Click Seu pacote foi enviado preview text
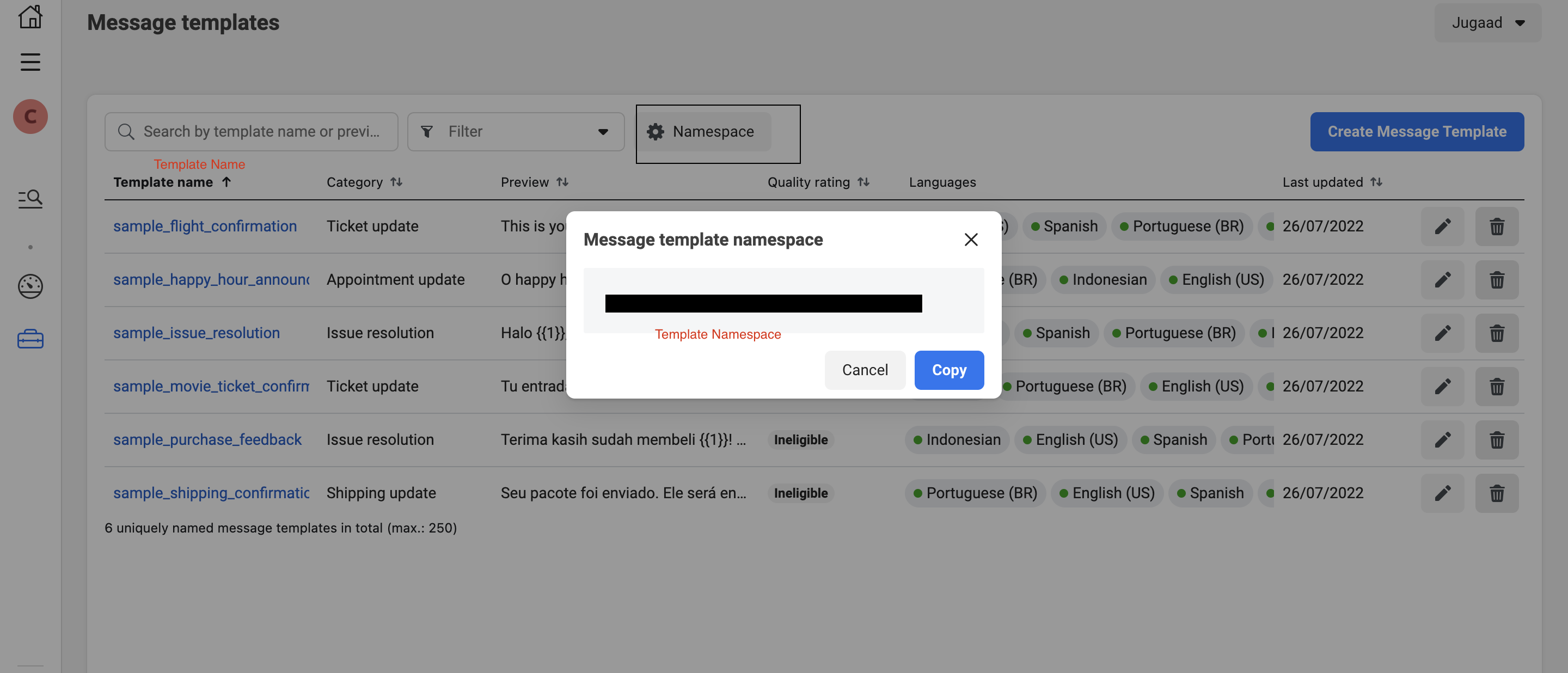 click(x=623, y=493)
